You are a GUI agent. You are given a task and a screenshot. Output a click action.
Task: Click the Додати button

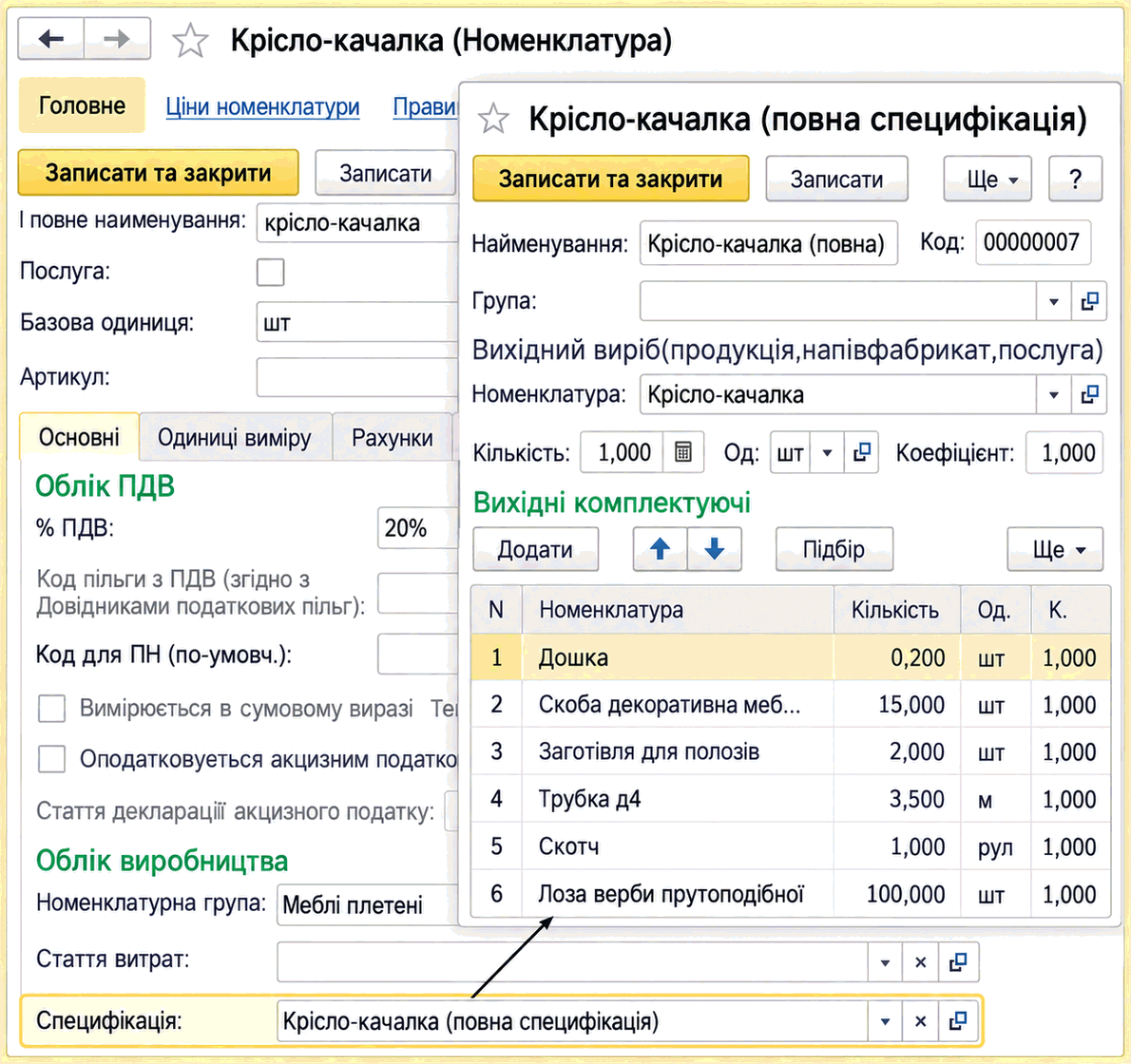[535, 549]
